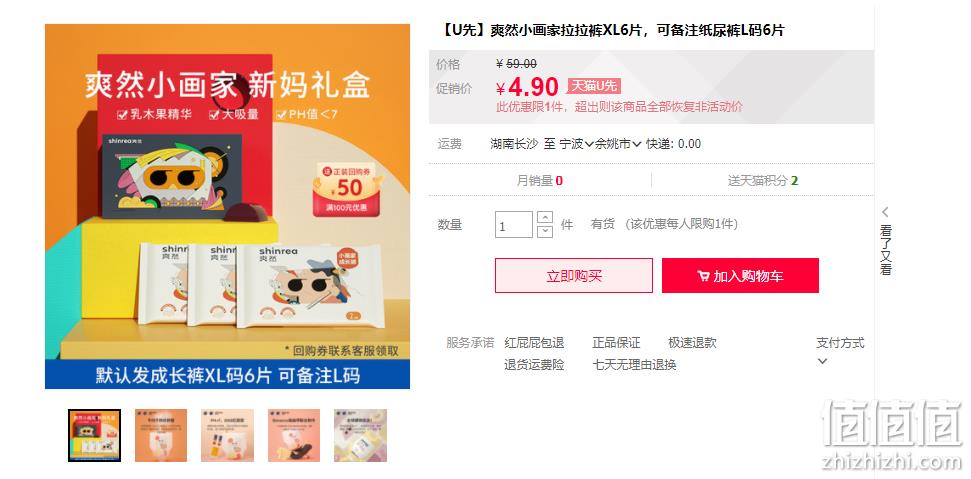This screenshot has width=971, height=479.
Task: Open the 宁波 province dropdown
Action: coord(577,144)
